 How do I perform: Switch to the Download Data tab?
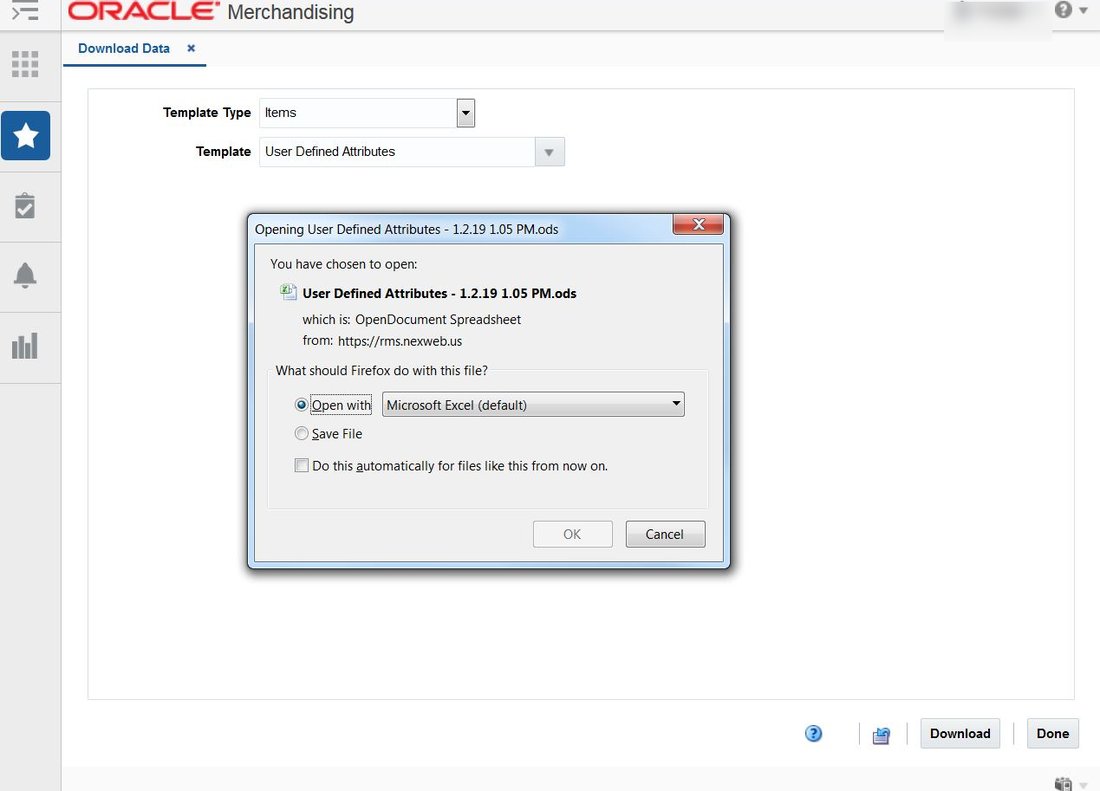coord(124,48)
